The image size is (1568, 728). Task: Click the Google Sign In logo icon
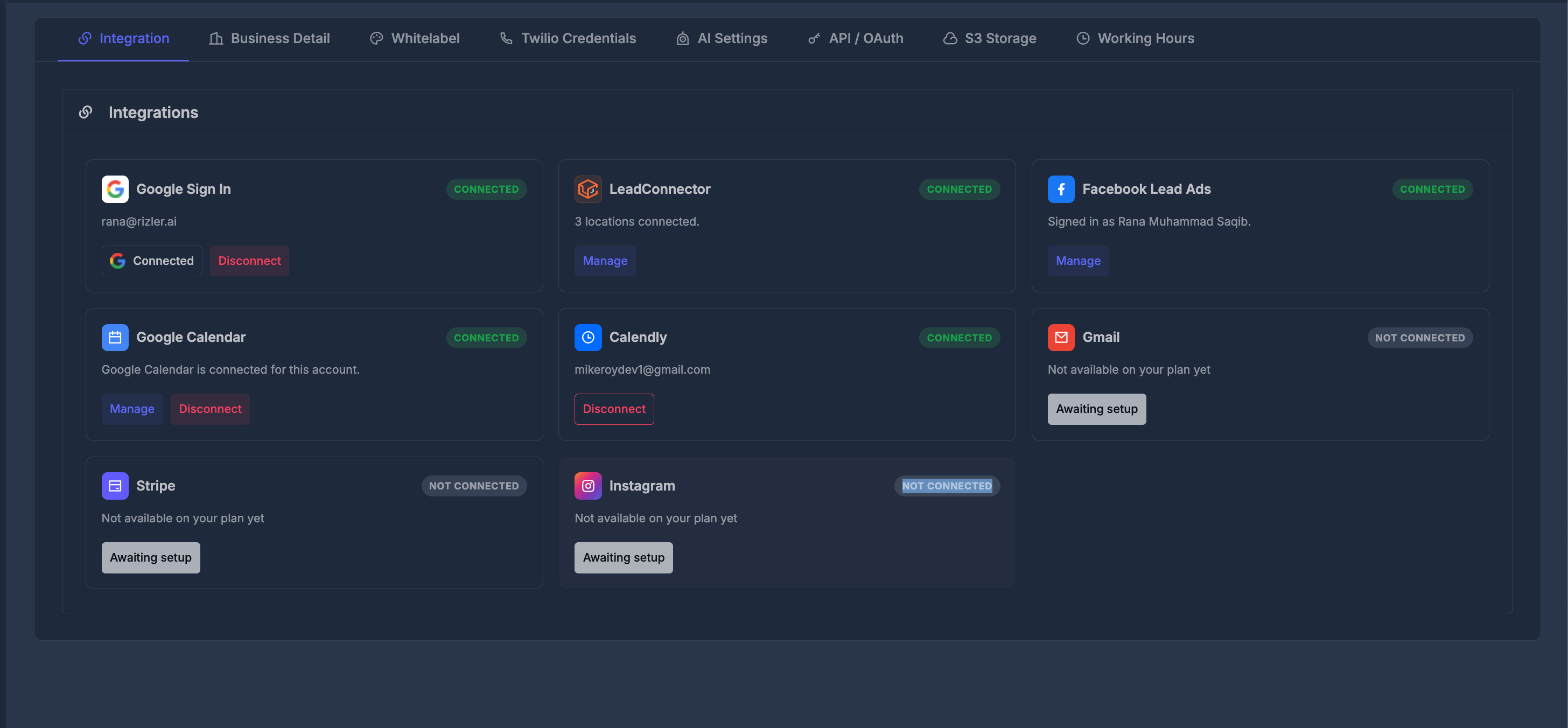[x=115, y=190]
